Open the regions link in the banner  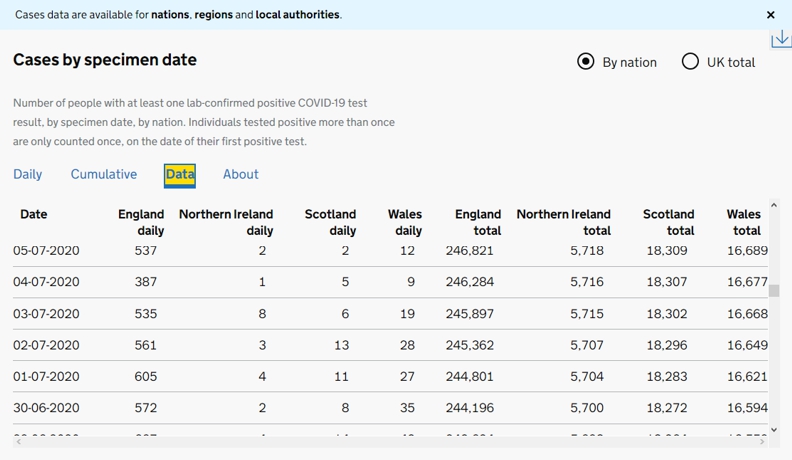(x=213, y=15)
